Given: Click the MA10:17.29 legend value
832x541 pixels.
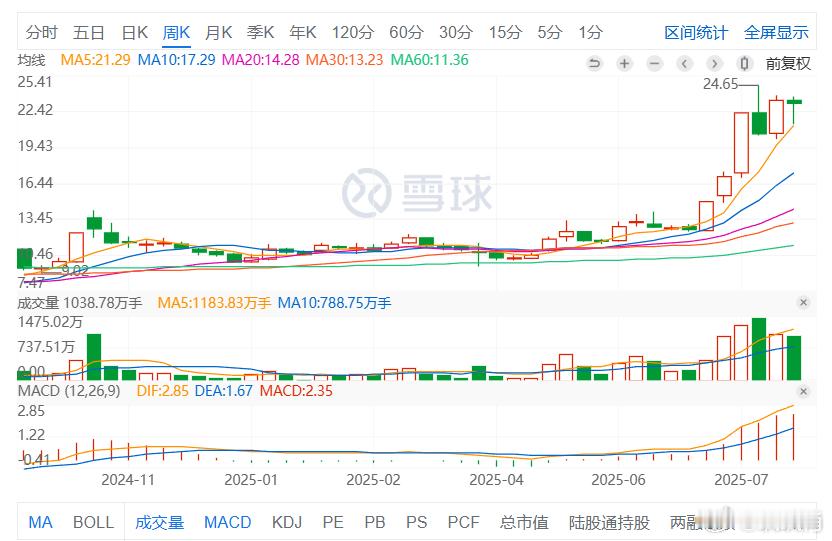Looking at the screenshot, I should coord(177,60).
